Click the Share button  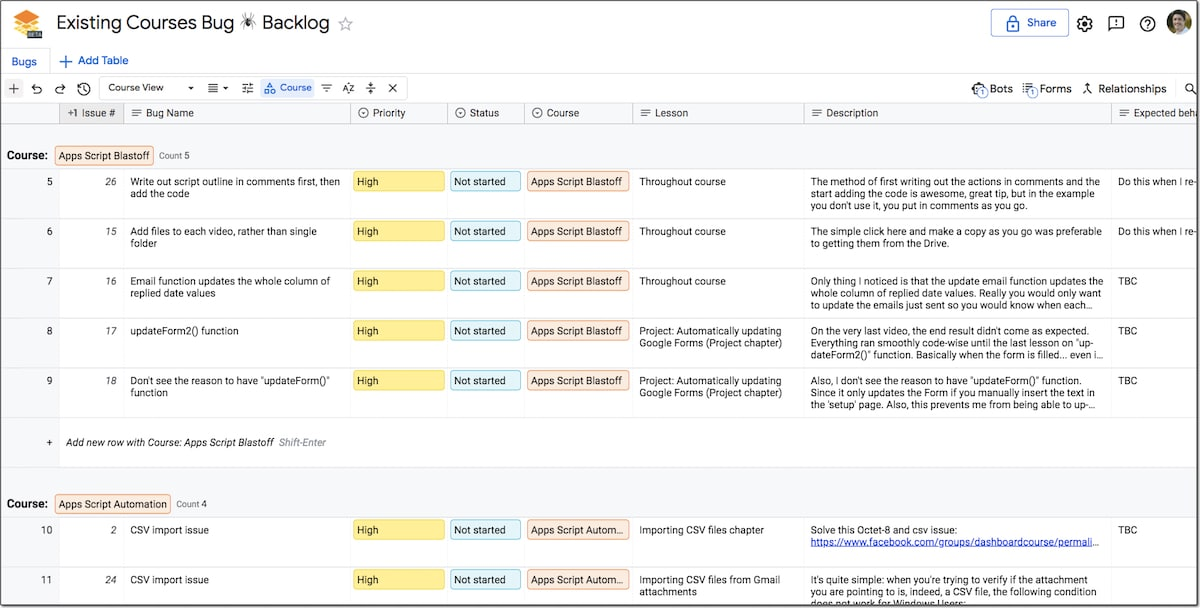(x=1029, y=23)
